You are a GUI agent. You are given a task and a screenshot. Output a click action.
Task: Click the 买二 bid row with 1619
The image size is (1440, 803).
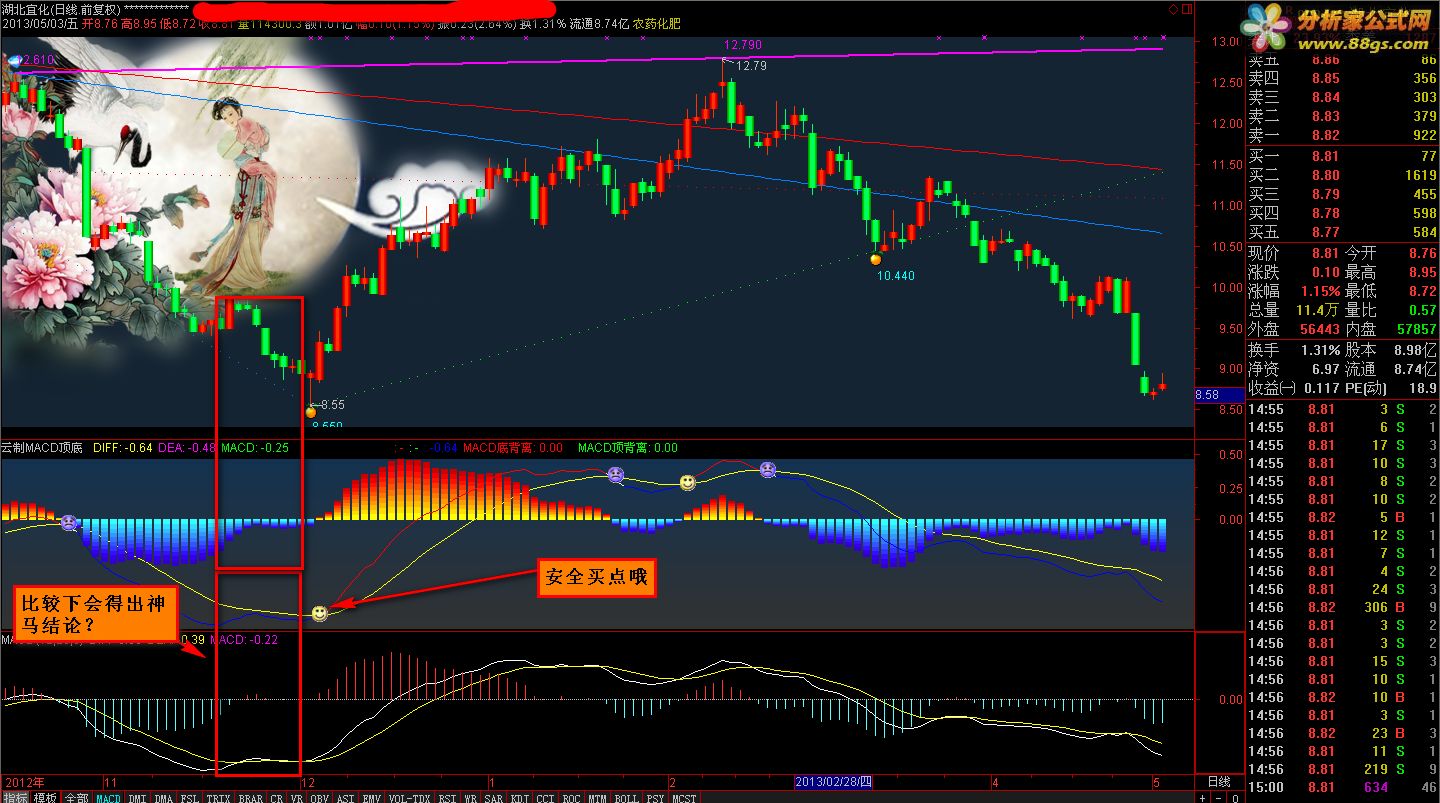tap(1343, 175)
